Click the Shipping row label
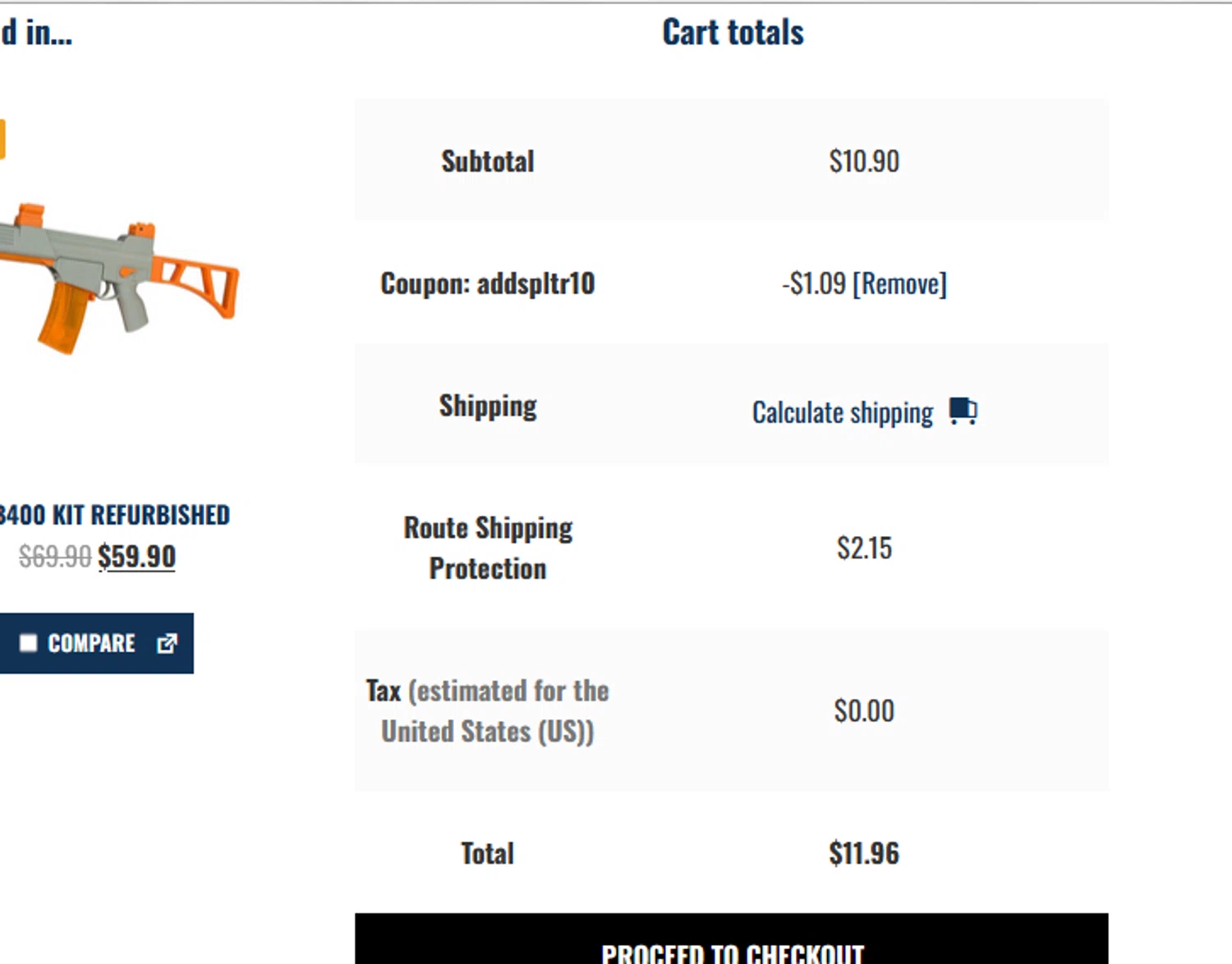Screen dimensions: 1232x964 click(x=488, y=406)
